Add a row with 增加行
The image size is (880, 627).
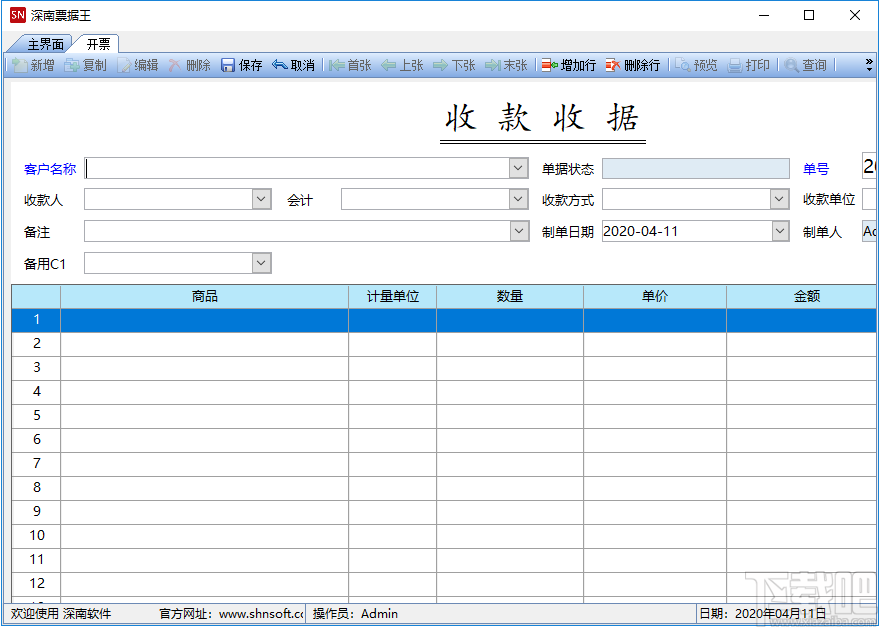(x=569, y=65)
